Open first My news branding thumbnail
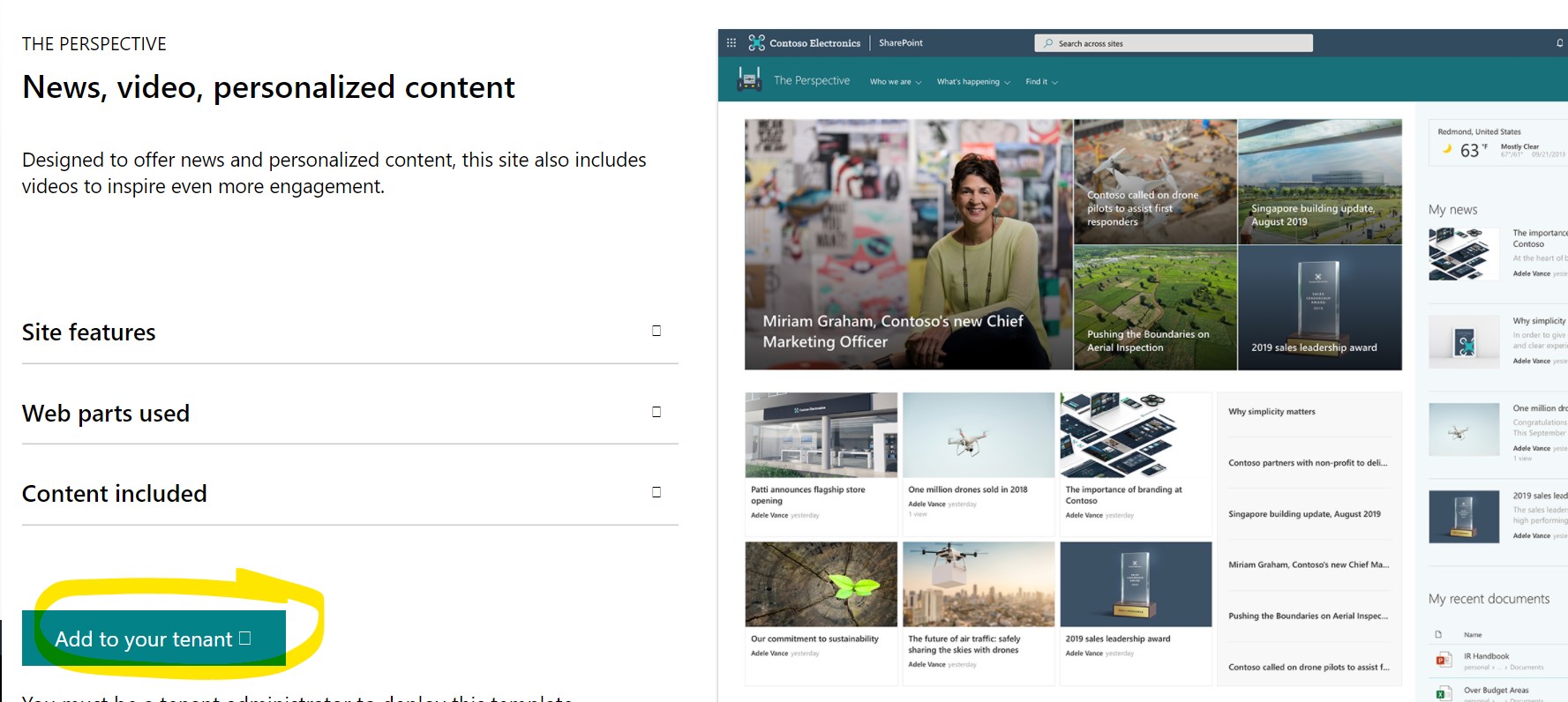1568x702 pixels. point(1464,254)
